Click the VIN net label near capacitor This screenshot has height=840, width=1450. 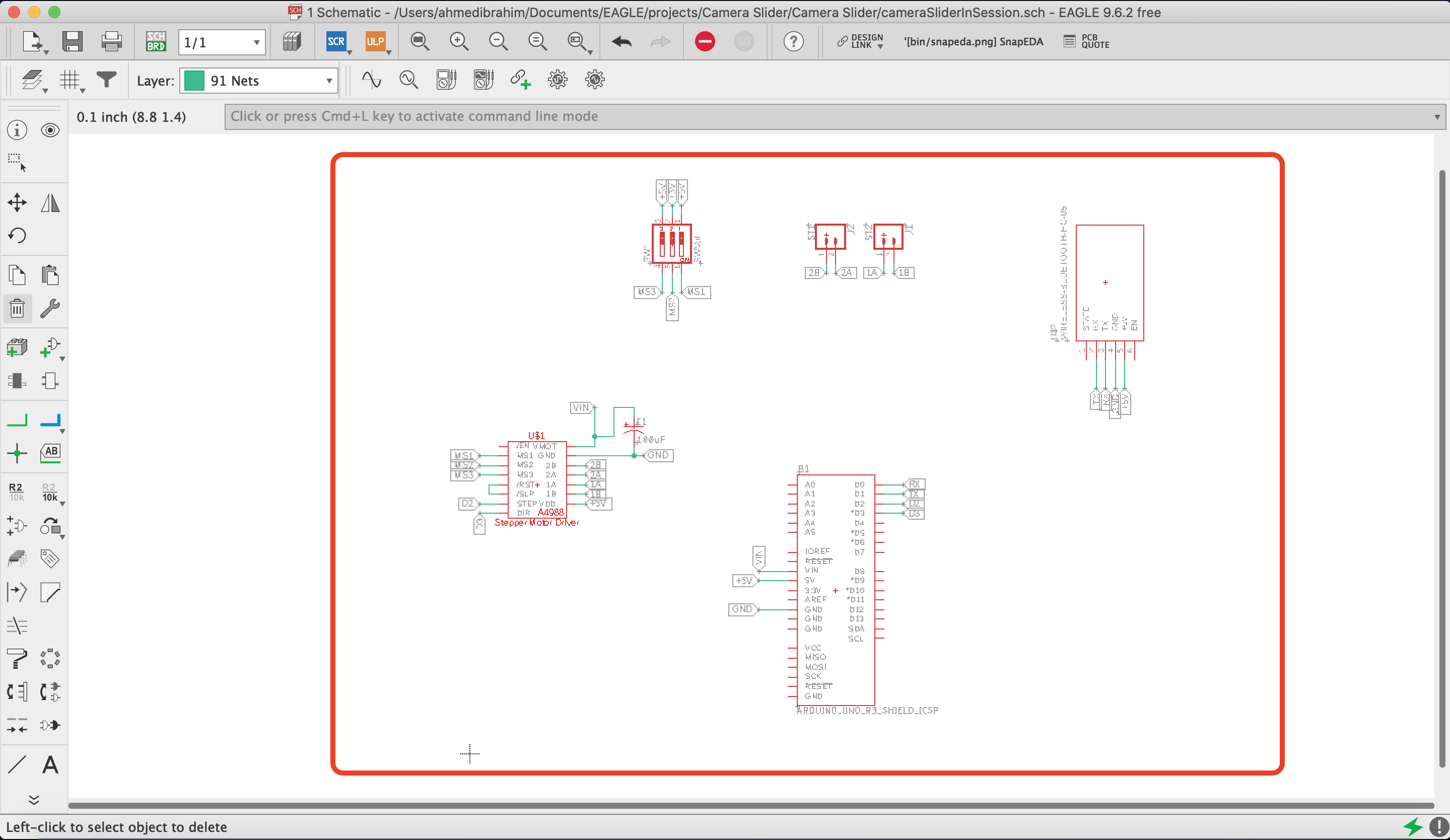pos(582,407)
